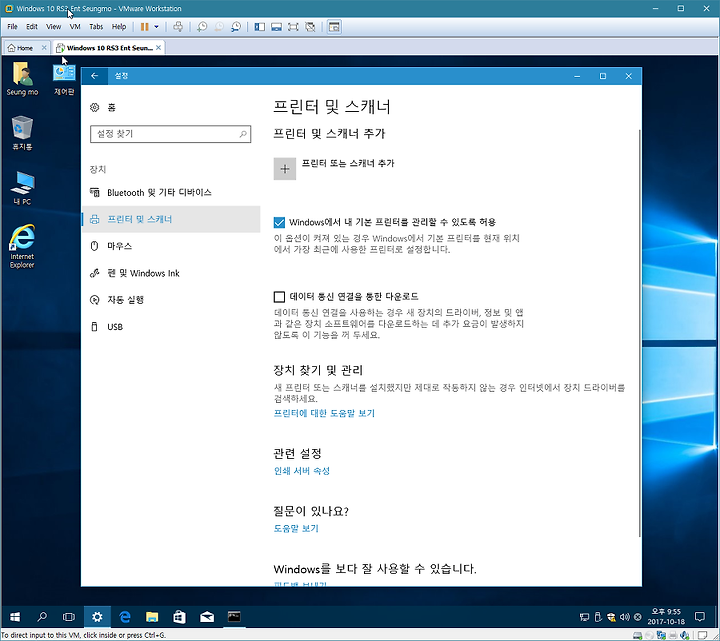Click the network tray icon
The image size is (720, 641).
[584, 617]
